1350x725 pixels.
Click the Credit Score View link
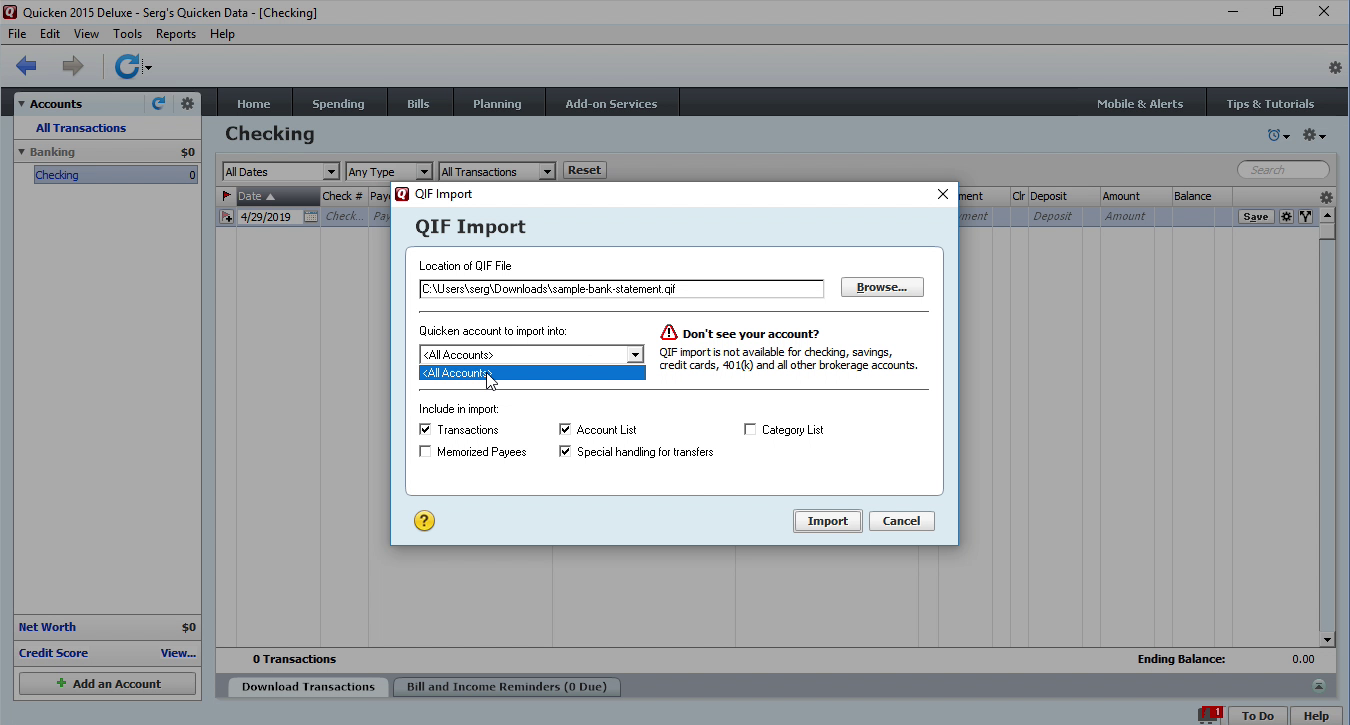point(179,653)
